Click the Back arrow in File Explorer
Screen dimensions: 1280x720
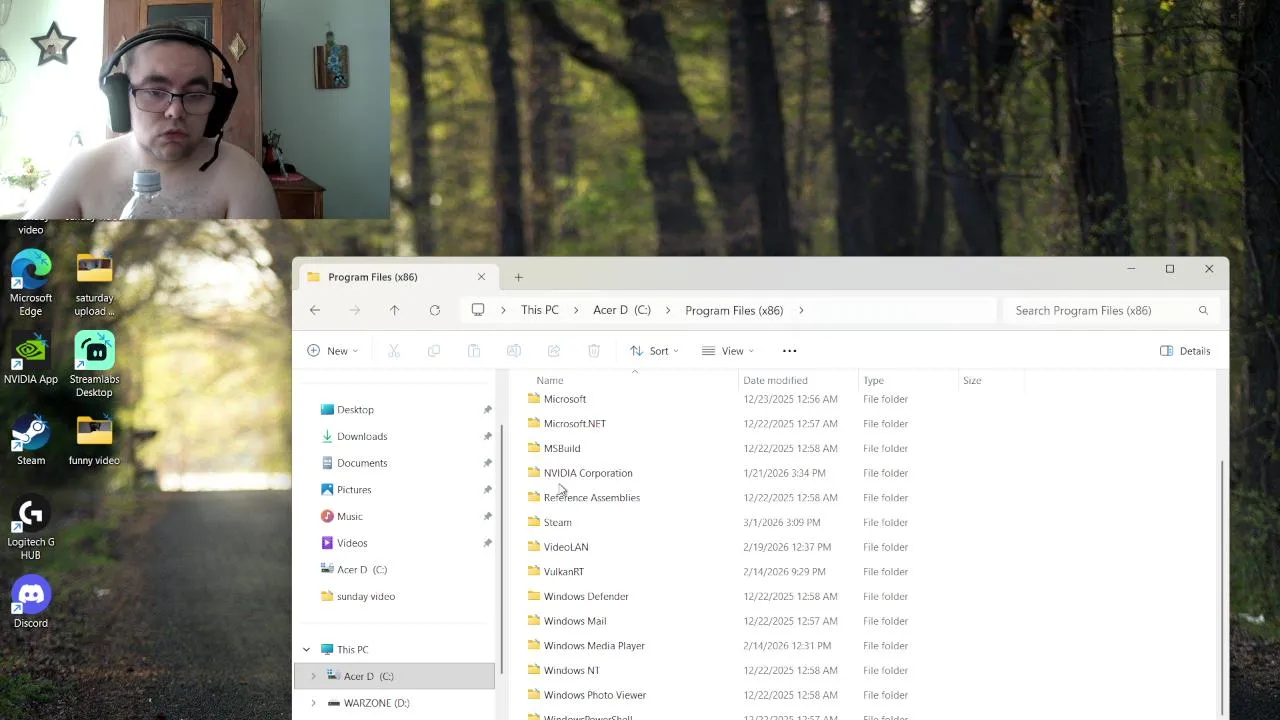click(315, 310)
